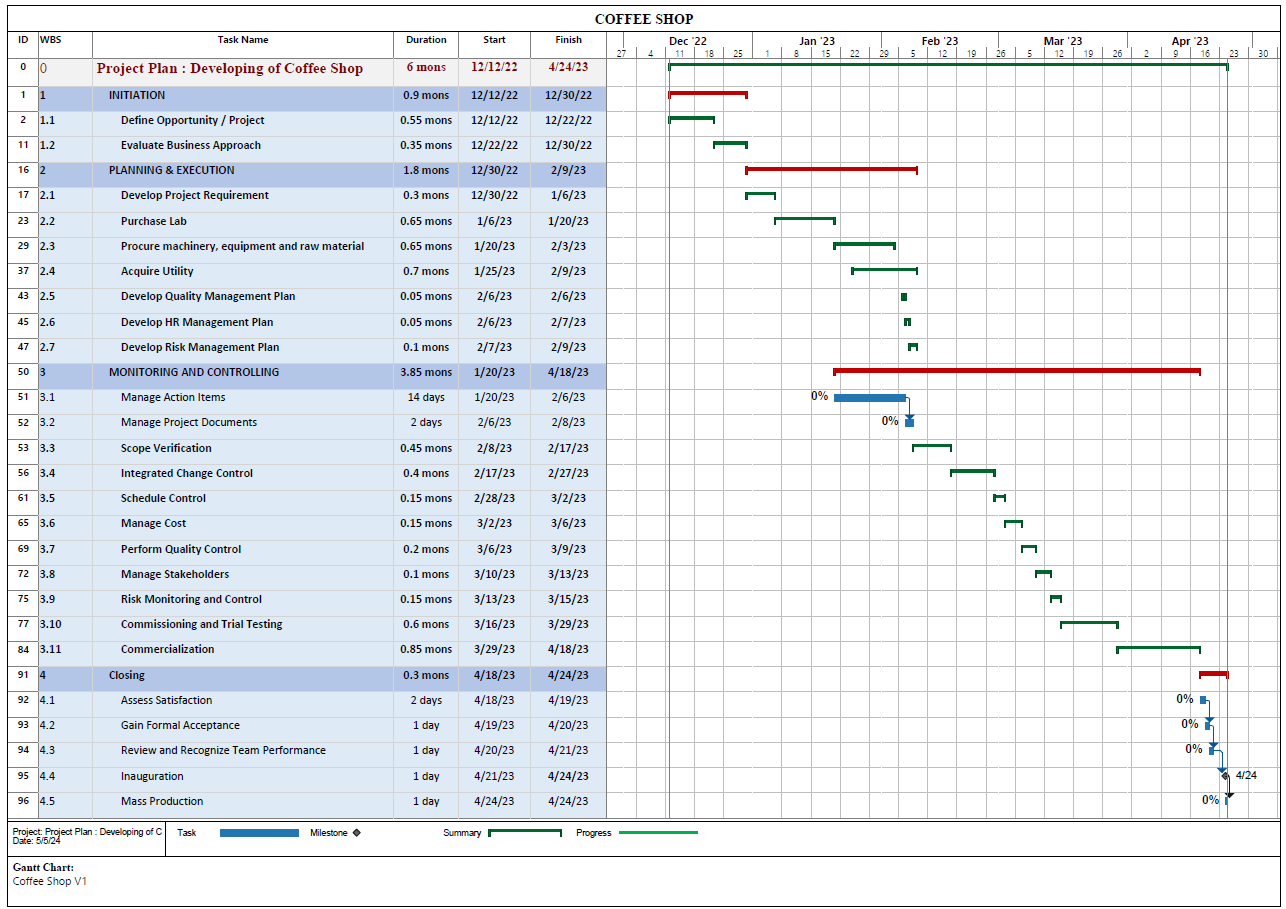Select the Develop Risk Management Plan row
This screenshot has width=1286, height=909.
point(203,347)
